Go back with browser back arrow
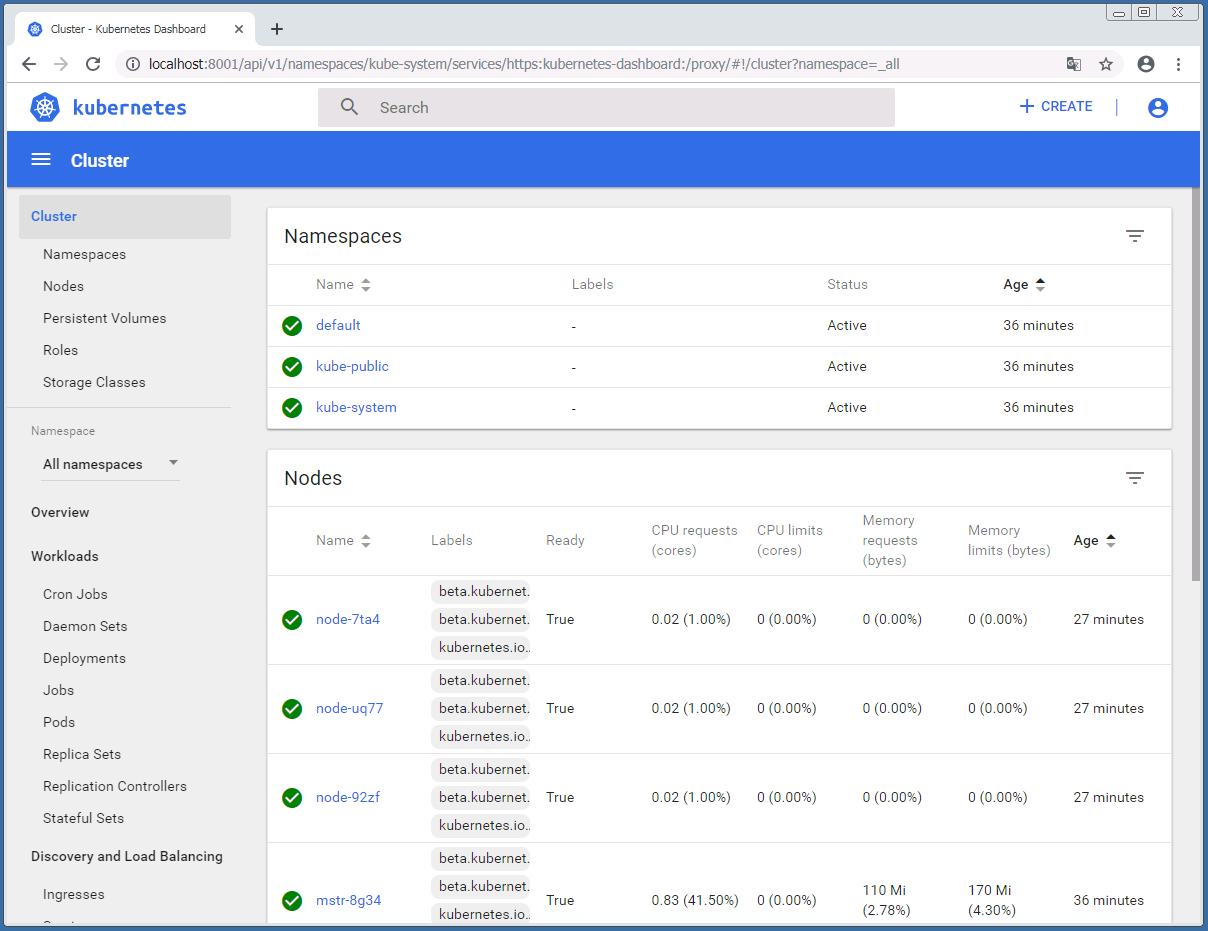Screen dimensions: 1208x931 point(29,64)
